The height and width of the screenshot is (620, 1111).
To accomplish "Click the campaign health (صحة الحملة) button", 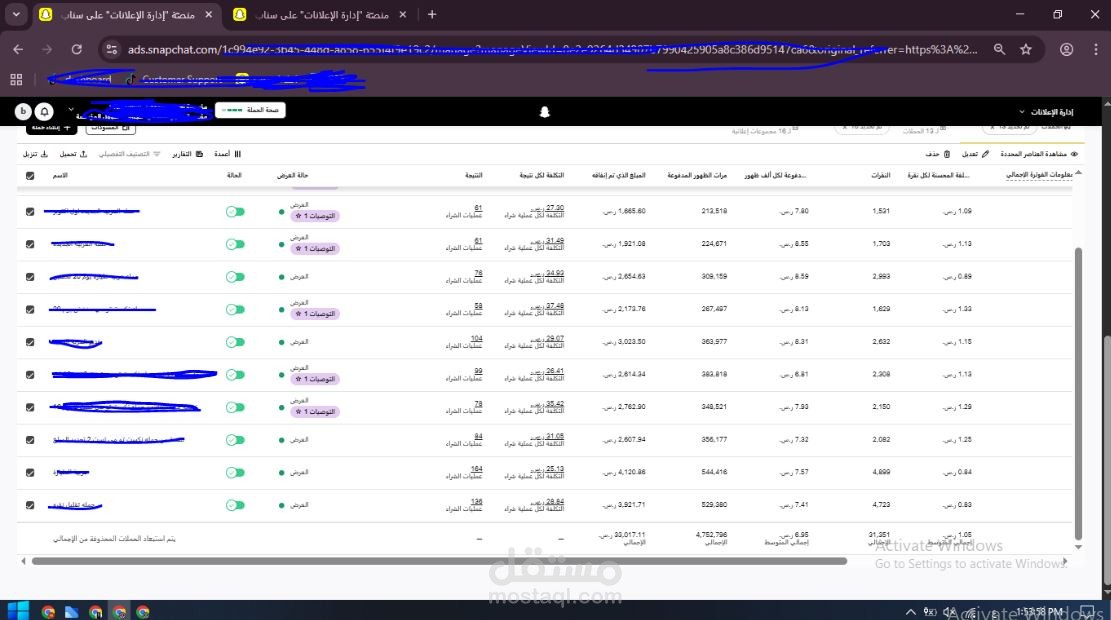I will click(250, 110).
